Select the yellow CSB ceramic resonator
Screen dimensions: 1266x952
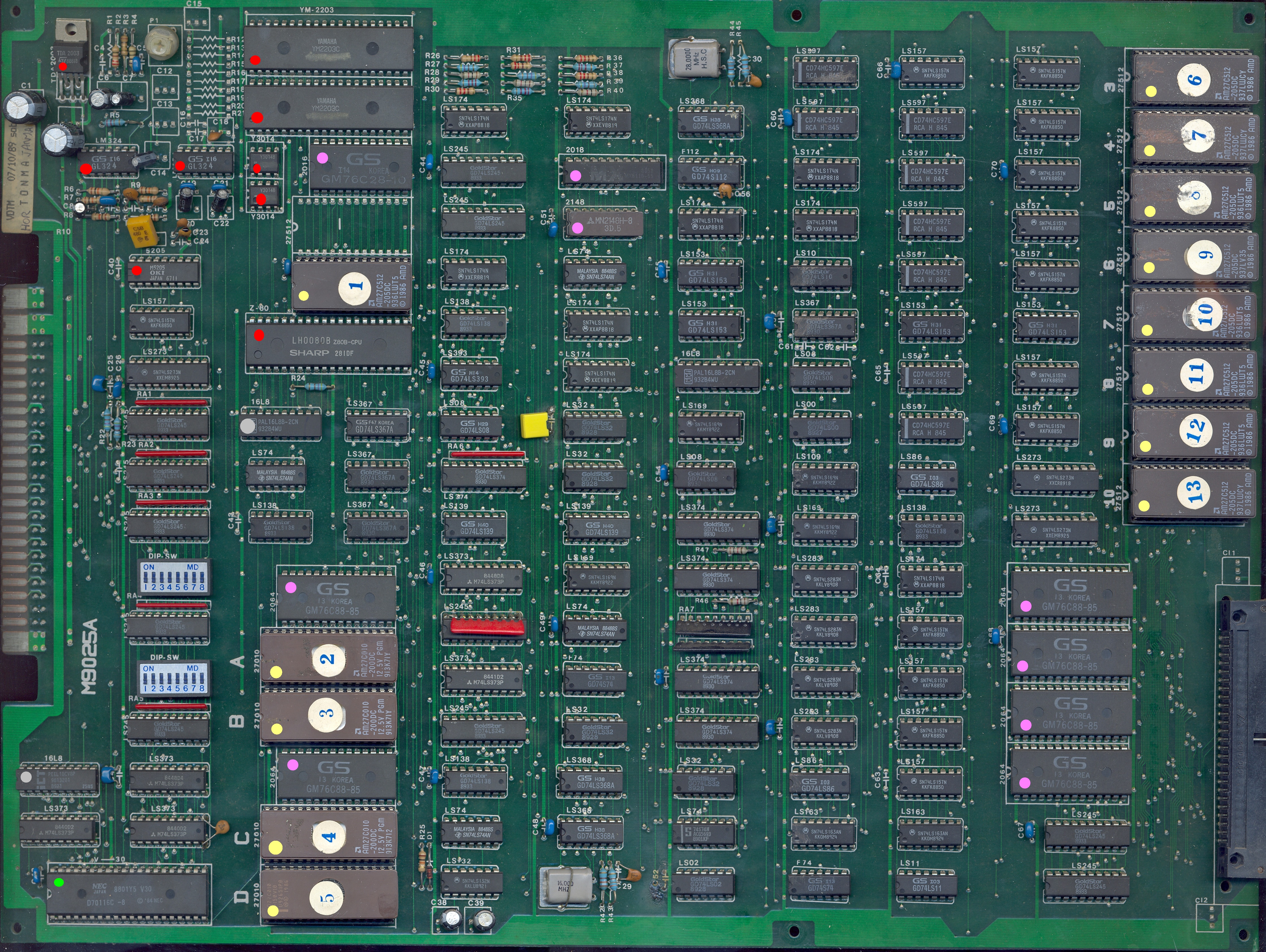click(x=142, y=230)
